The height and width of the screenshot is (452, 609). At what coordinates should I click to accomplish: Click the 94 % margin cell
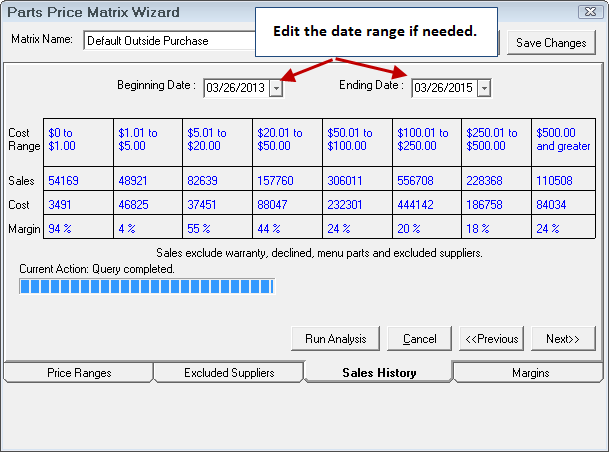77,227
